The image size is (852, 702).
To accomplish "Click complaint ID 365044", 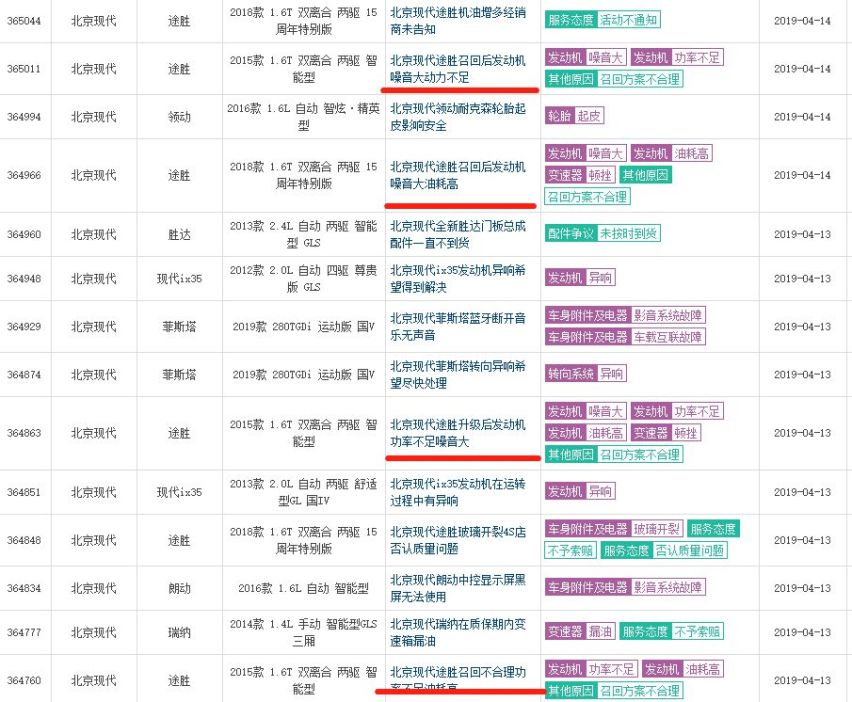I will (24, 21).
